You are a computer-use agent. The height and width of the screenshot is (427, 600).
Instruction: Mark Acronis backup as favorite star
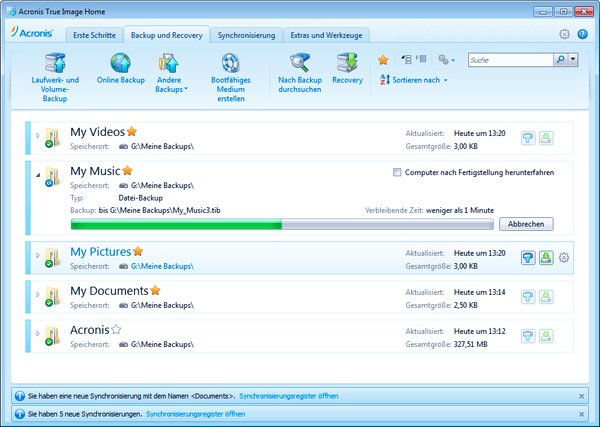[x=116, y=329]
